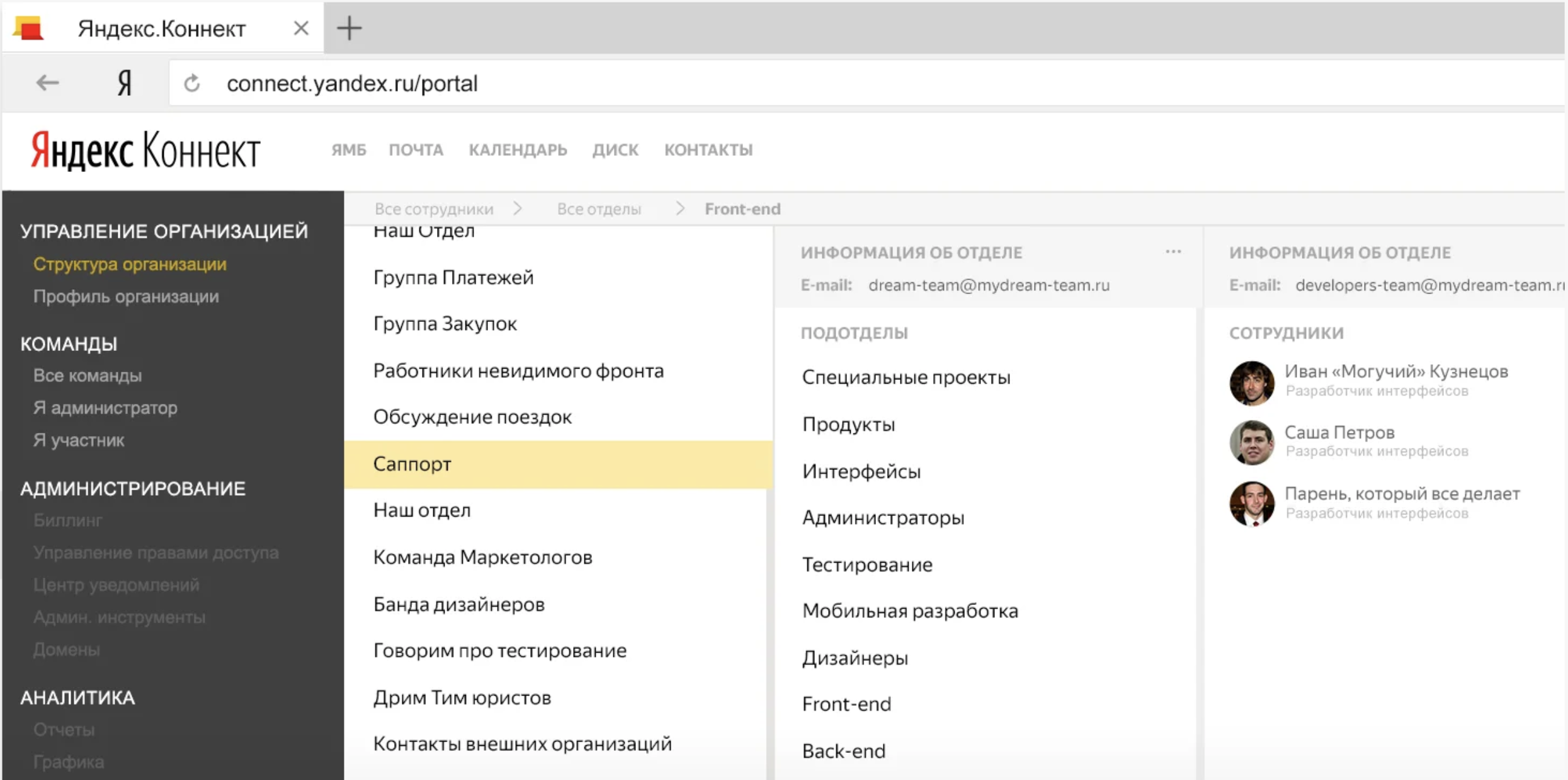Viewport: 1568px width, 780px height.
Task: Click developers-team@mydream-team.ru email
Action: click(1429, 285)
